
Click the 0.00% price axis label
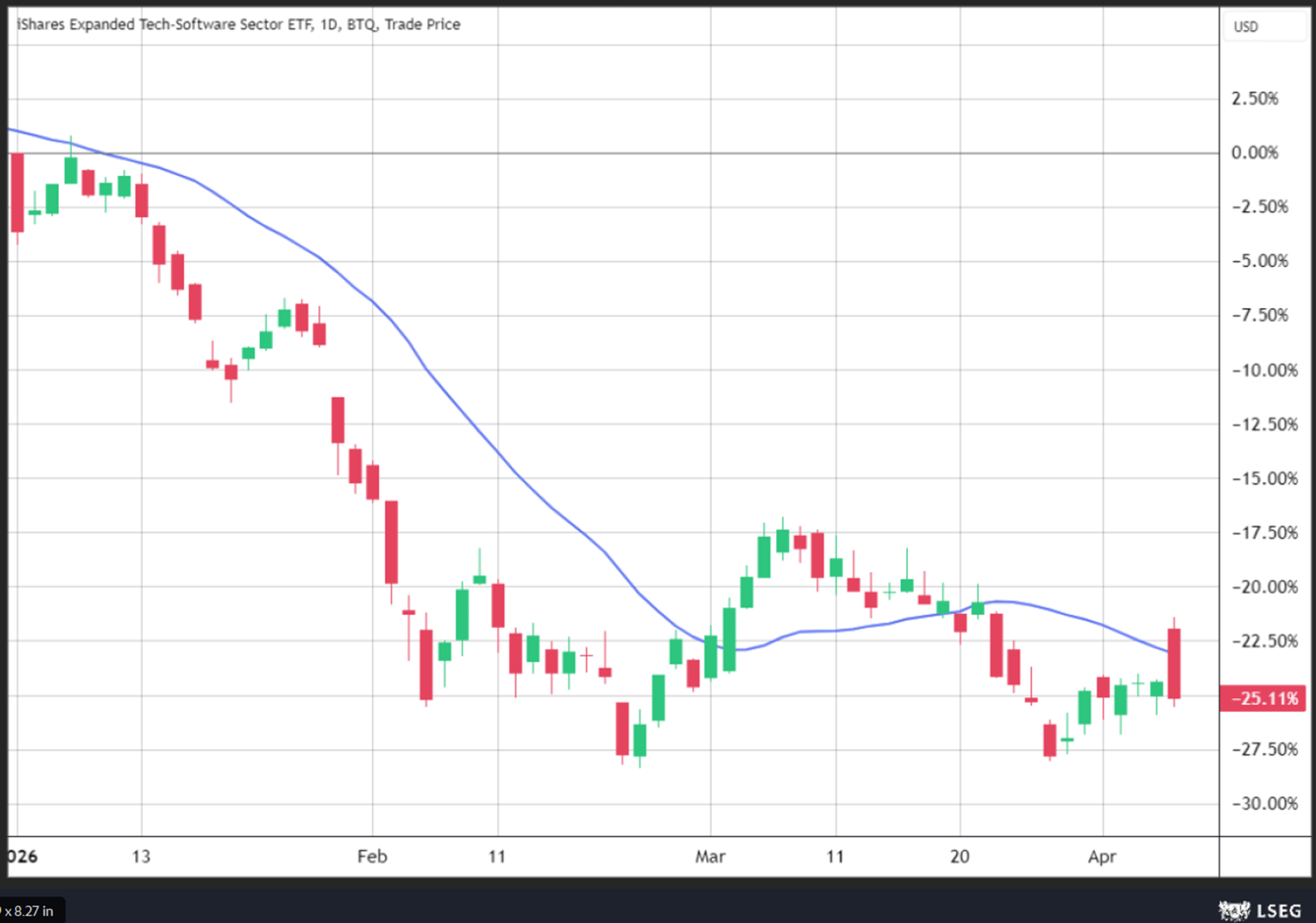point(1255,153)
